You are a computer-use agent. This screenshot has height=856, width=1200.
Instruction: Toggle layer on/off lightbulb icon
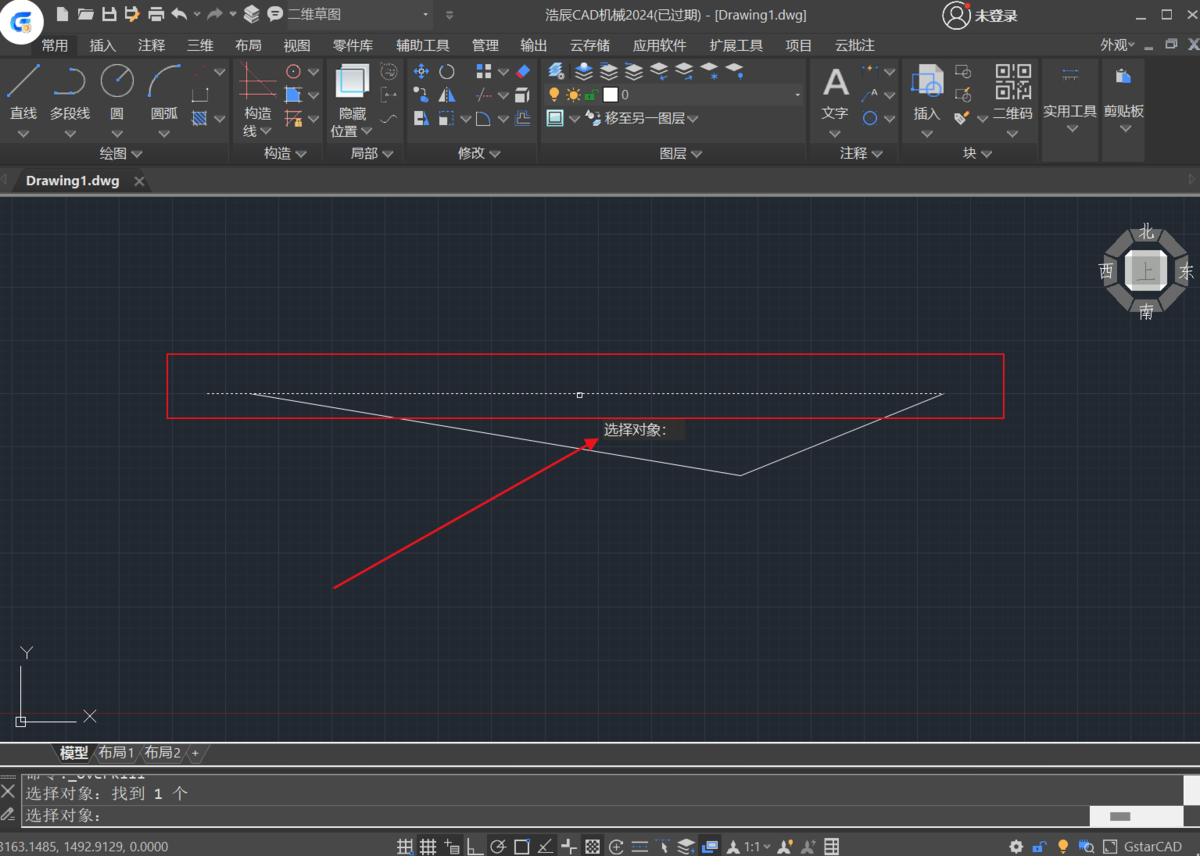(x=554, y=95)
